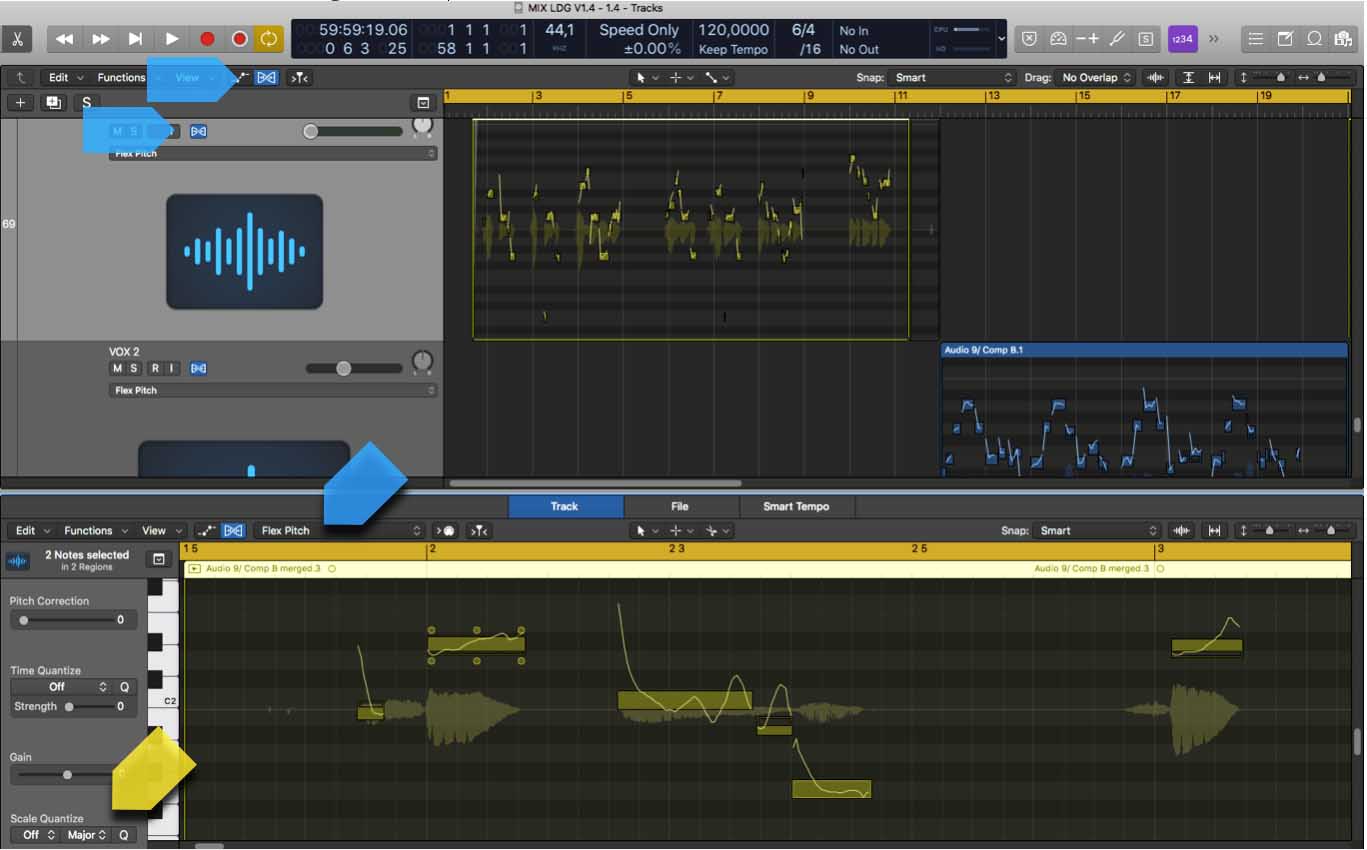The image size is (1367, 850).
Task: Mute the VOX 2 track
Action: pos(117,368)
